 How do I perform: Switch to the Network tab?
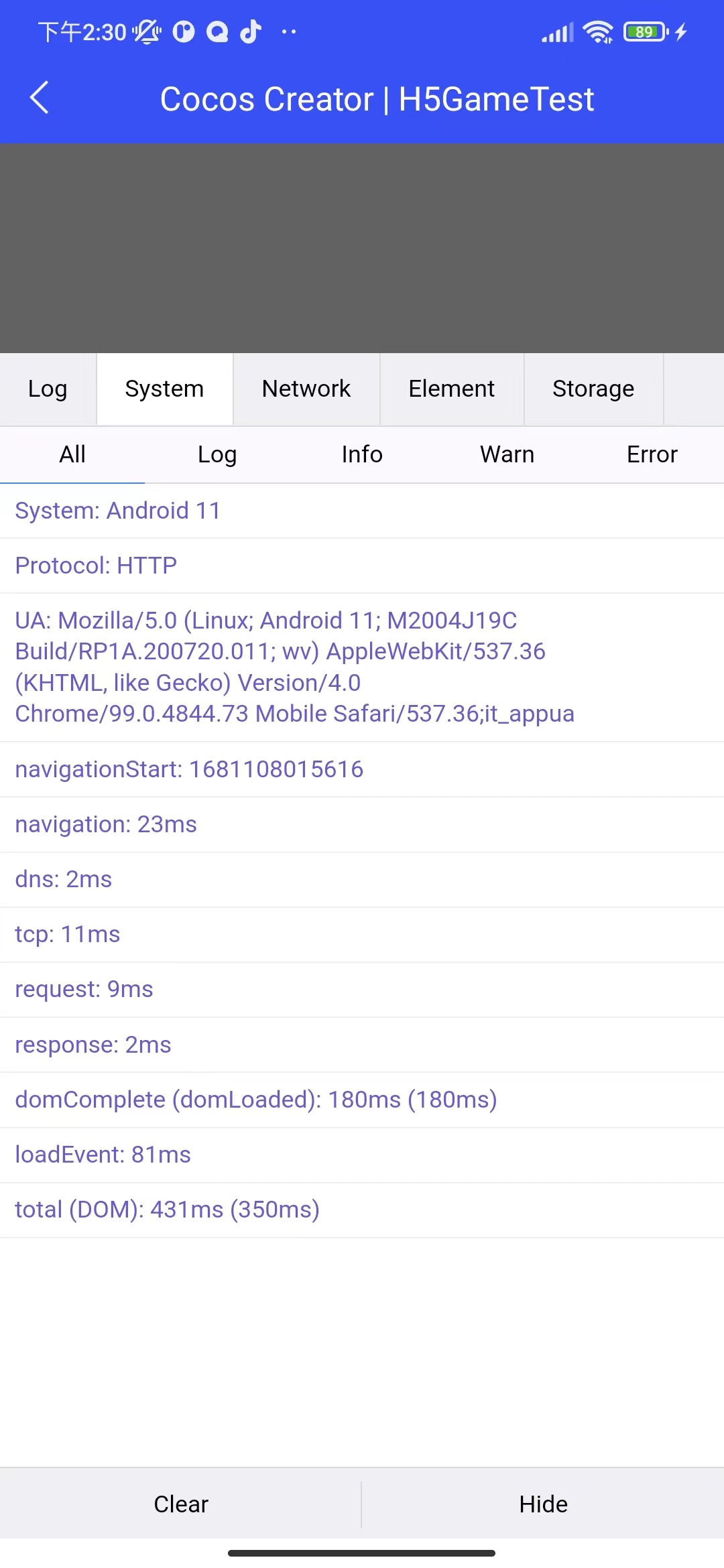306,389
